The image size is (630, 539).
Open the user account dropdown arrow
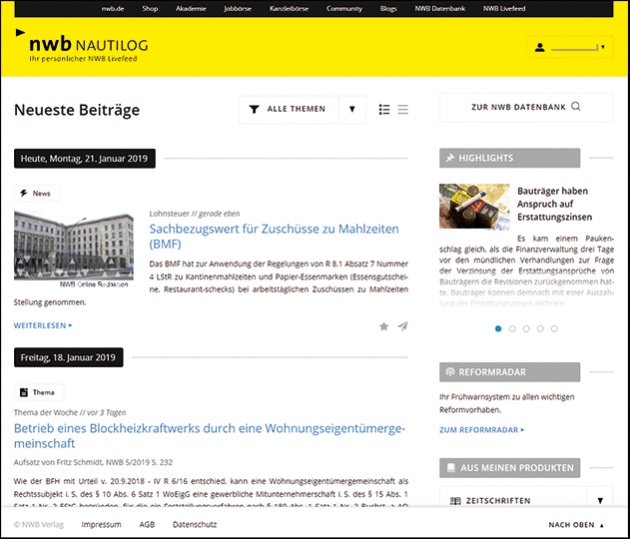click(603, 47)
